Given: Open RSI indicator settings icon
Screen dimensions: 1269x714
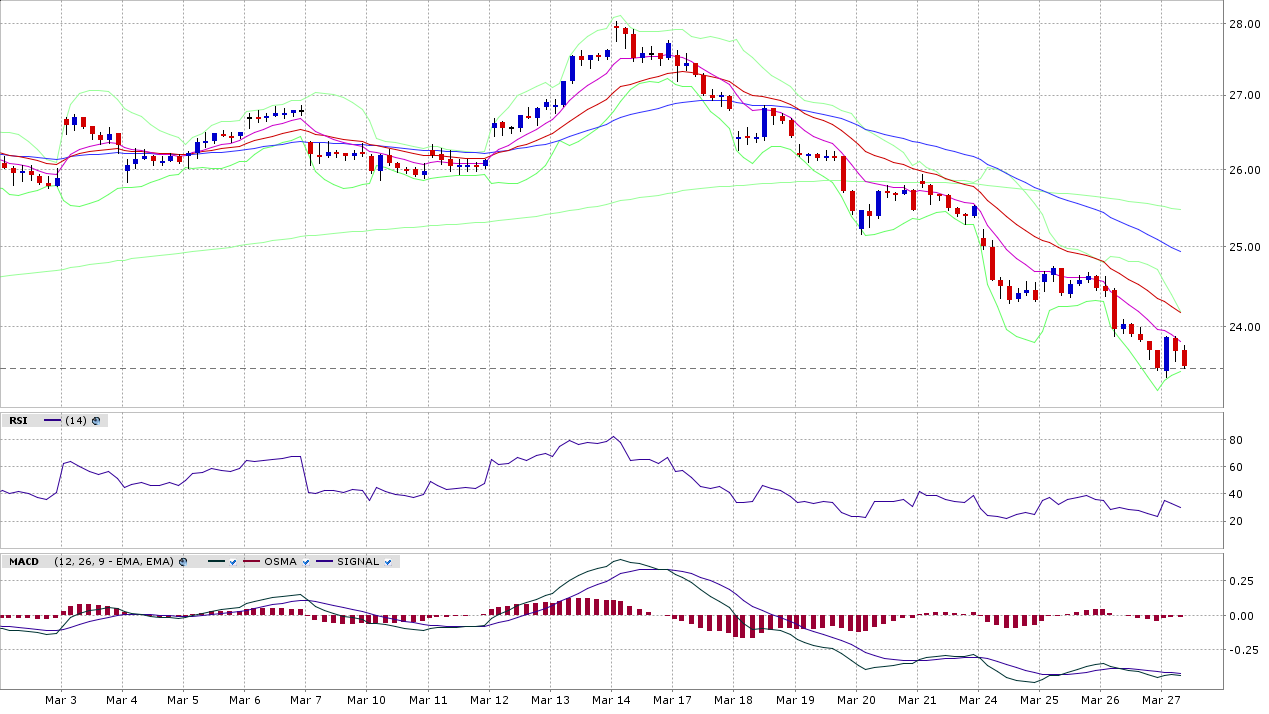Looking at the screenshot, I should click(96, 421).
